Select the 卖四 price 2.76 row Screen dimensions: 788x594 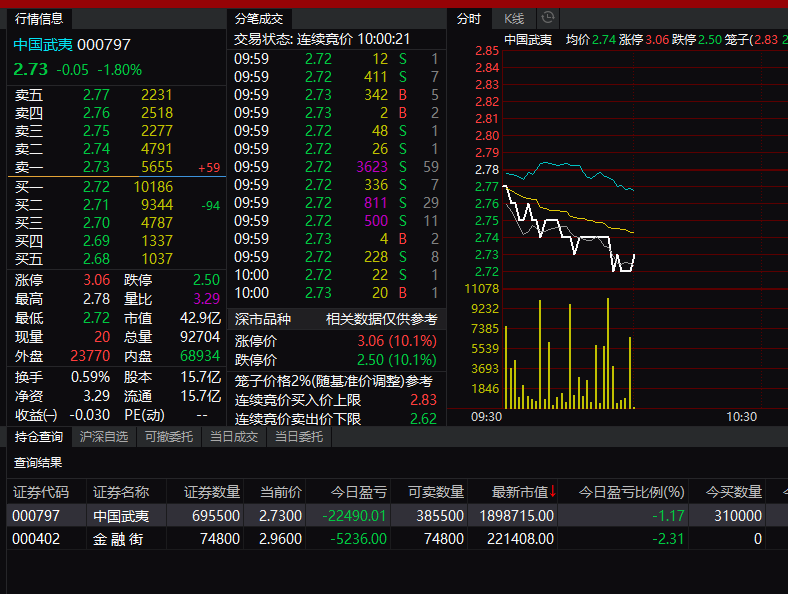[x=117, y=113]
